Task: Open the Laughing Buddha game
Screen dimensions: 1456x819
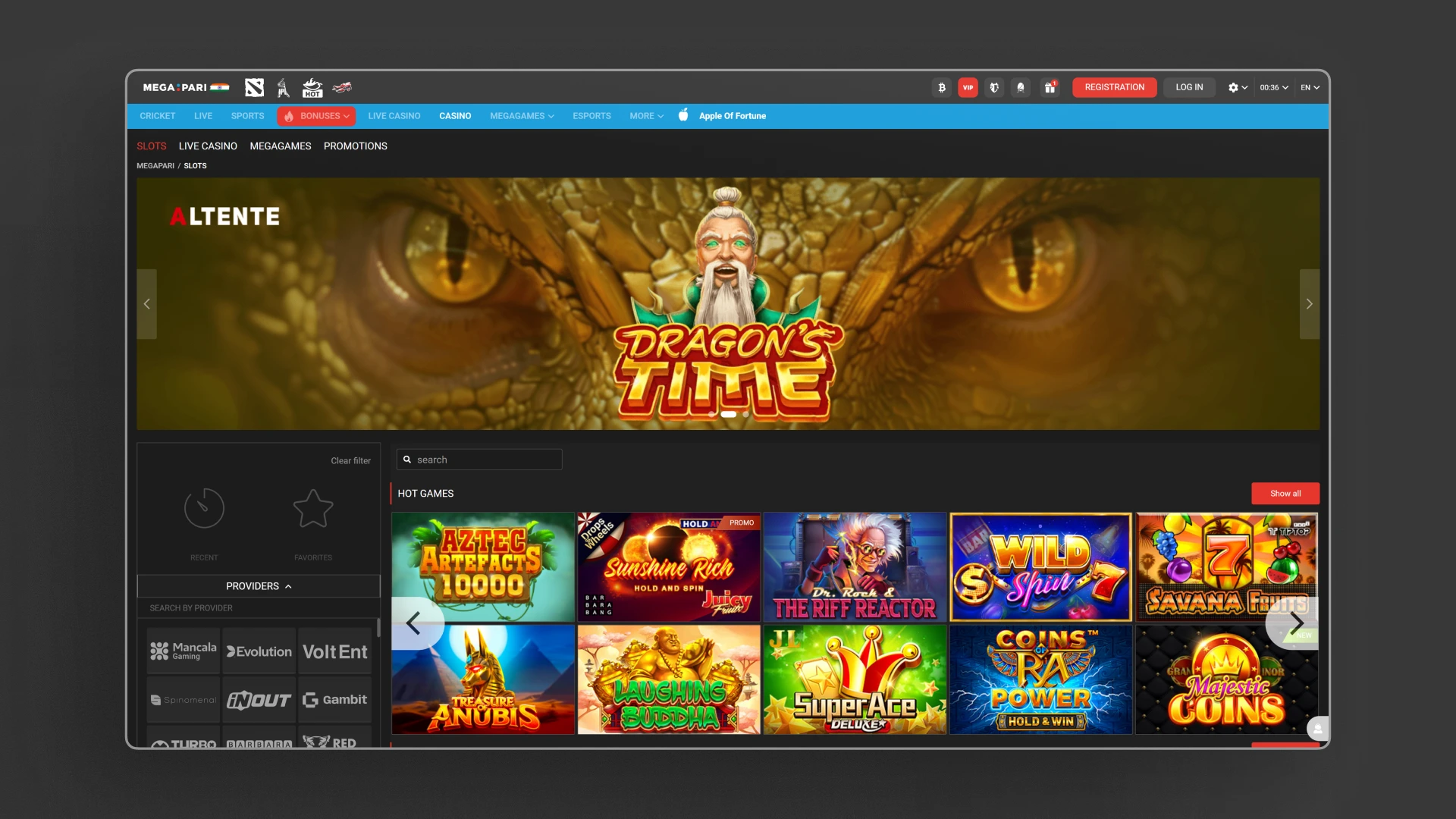Action: (x=669, y=679)
